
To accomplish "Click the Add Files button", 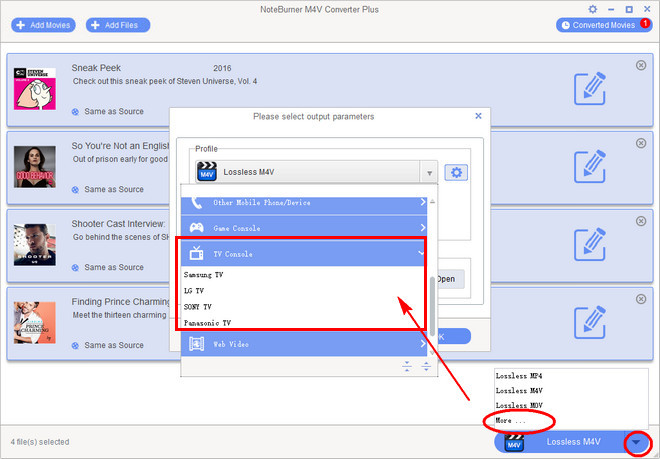I will point(118,25).
